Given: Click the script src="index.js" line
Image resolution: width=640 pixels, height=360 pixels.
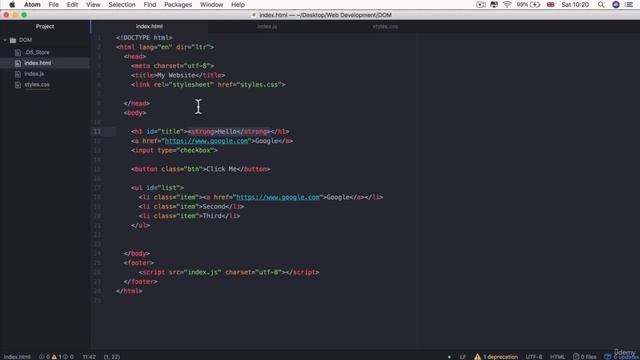Looking at the screenshot, I should (229, 272).
